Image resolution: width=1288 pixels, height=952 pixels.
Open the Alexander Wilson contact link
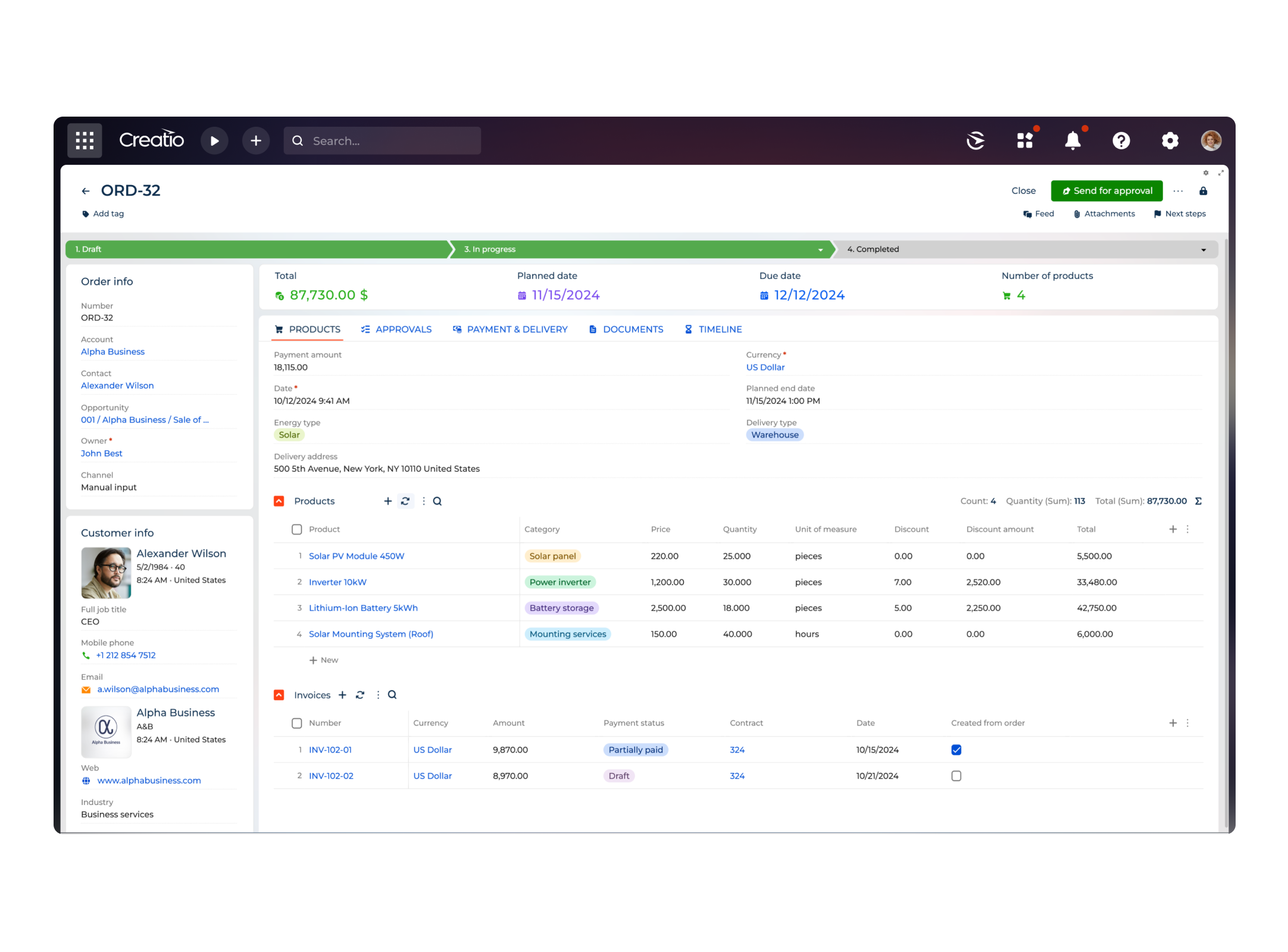pyautogui.click(x=117, y=385)
